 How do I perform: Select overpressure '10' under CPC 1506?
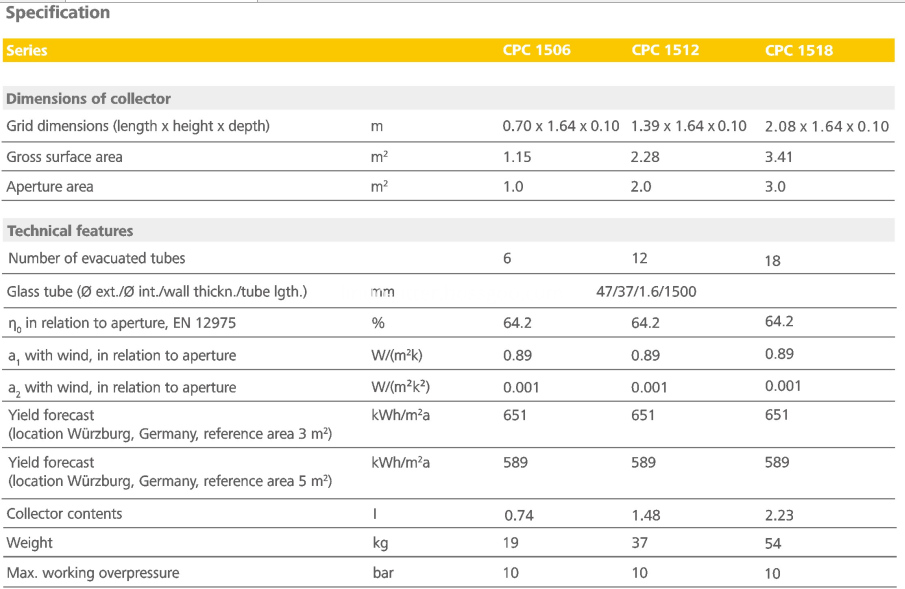(x=511, y=573)
